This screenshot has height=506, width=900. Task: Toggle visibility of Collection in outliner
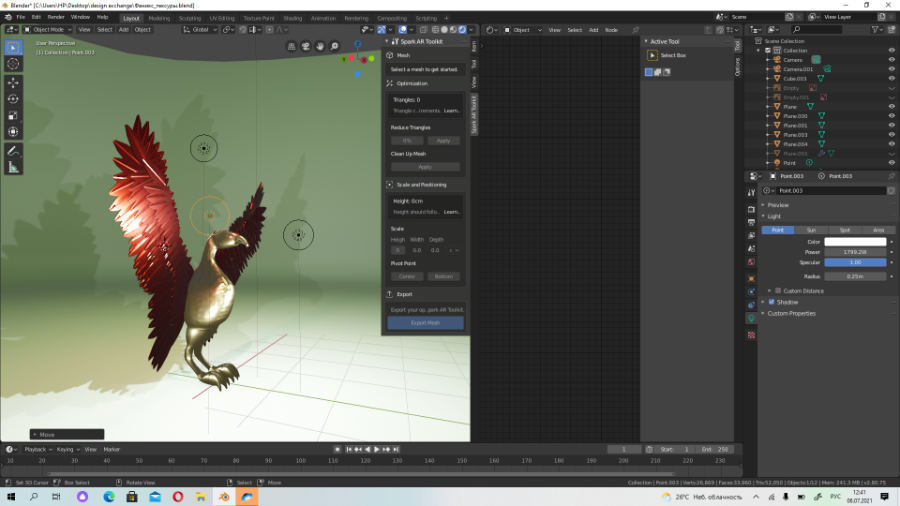[891, 50]
